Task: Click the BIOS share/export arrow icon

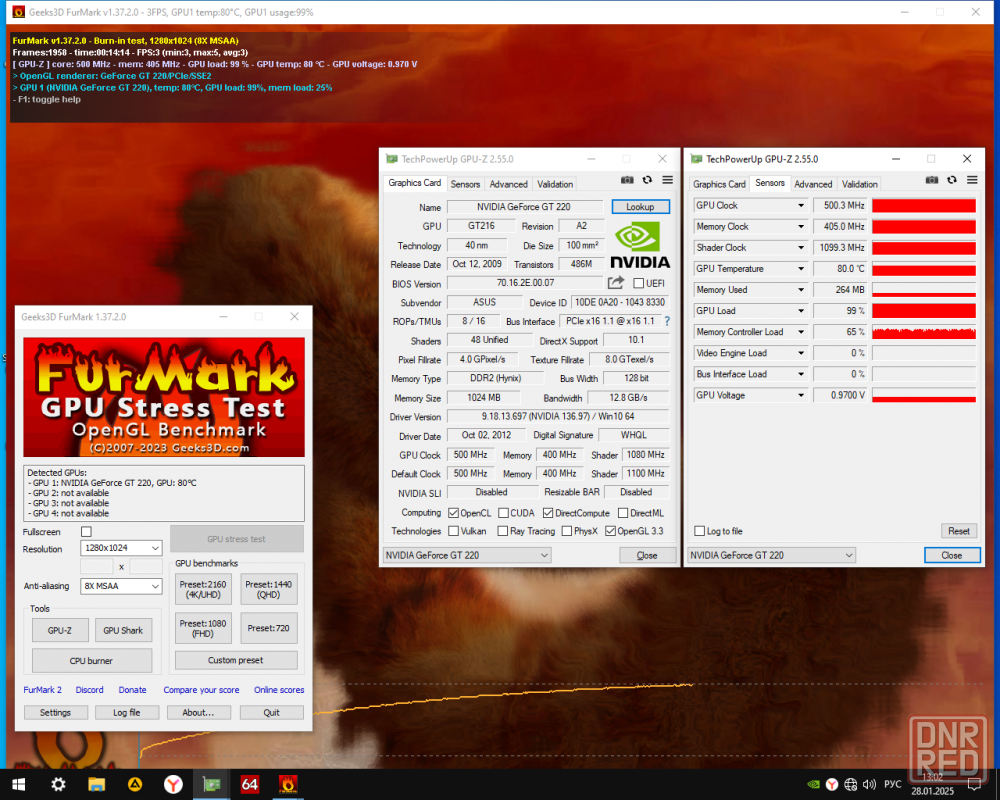Action: tap(615, 283)
